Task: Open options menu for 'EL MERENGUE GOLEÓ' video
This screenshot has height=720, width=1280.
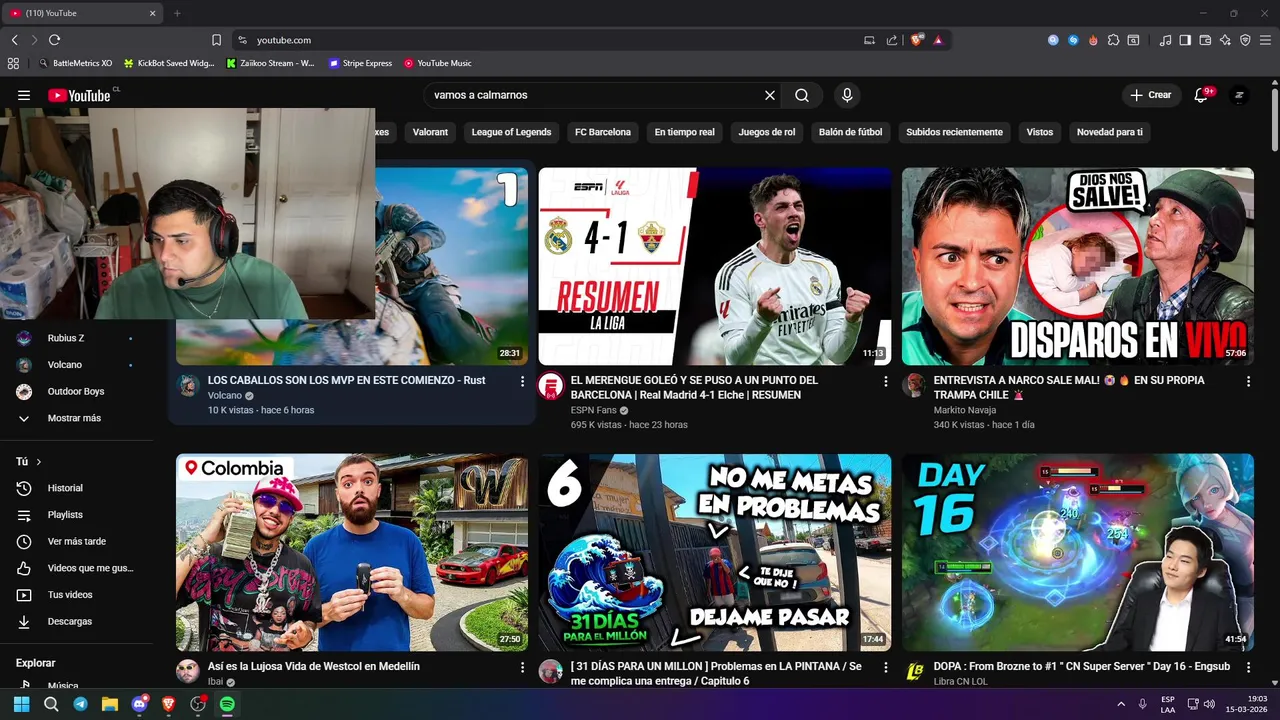Action: pos(885,381)
